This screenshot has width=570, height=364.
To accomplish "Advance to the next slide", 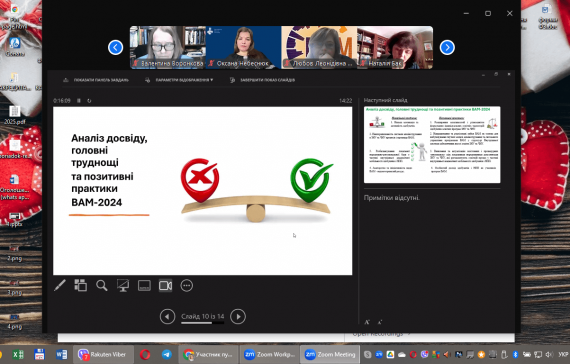I will 238,316.
